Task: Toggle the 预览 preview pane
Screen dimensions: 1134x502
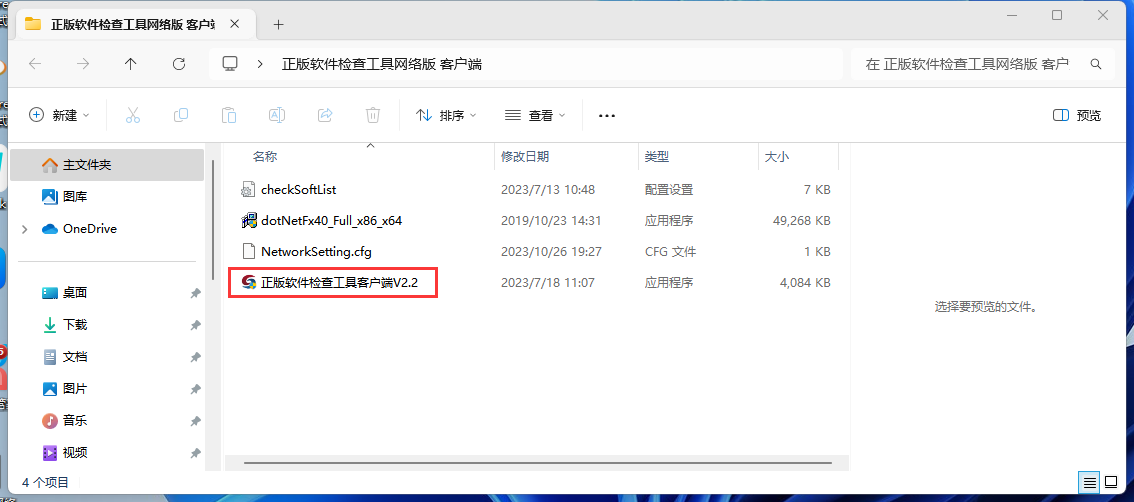Action: 1078,115
